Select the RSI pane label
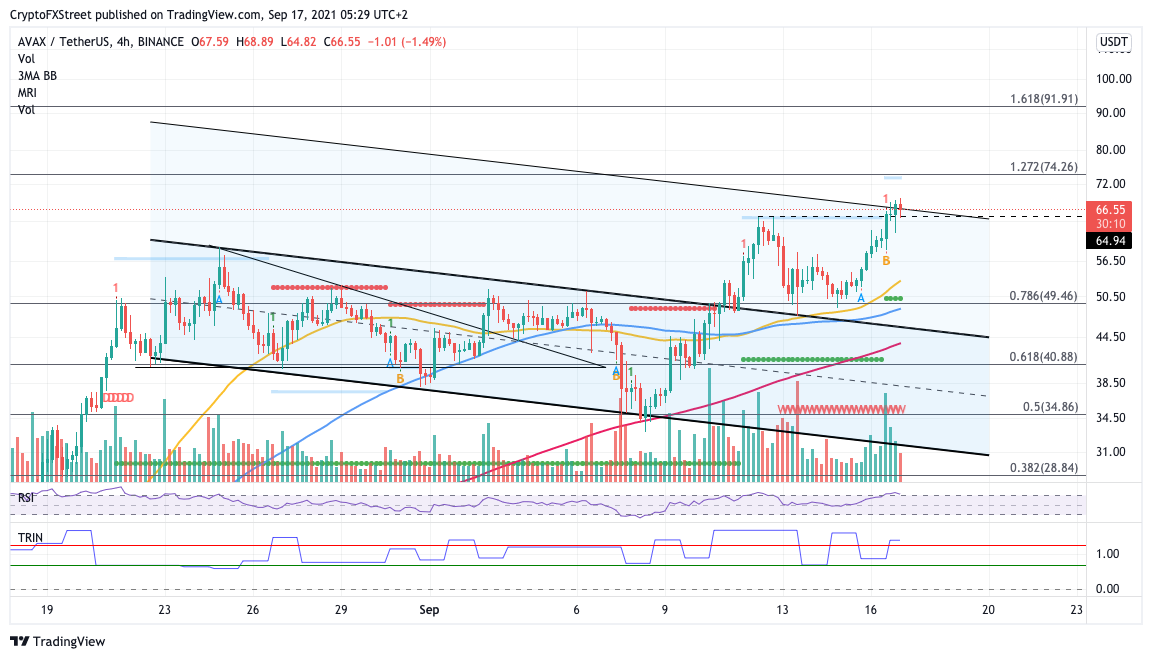Viewport: 1152px width, 659px height. (x=26, y=497)
